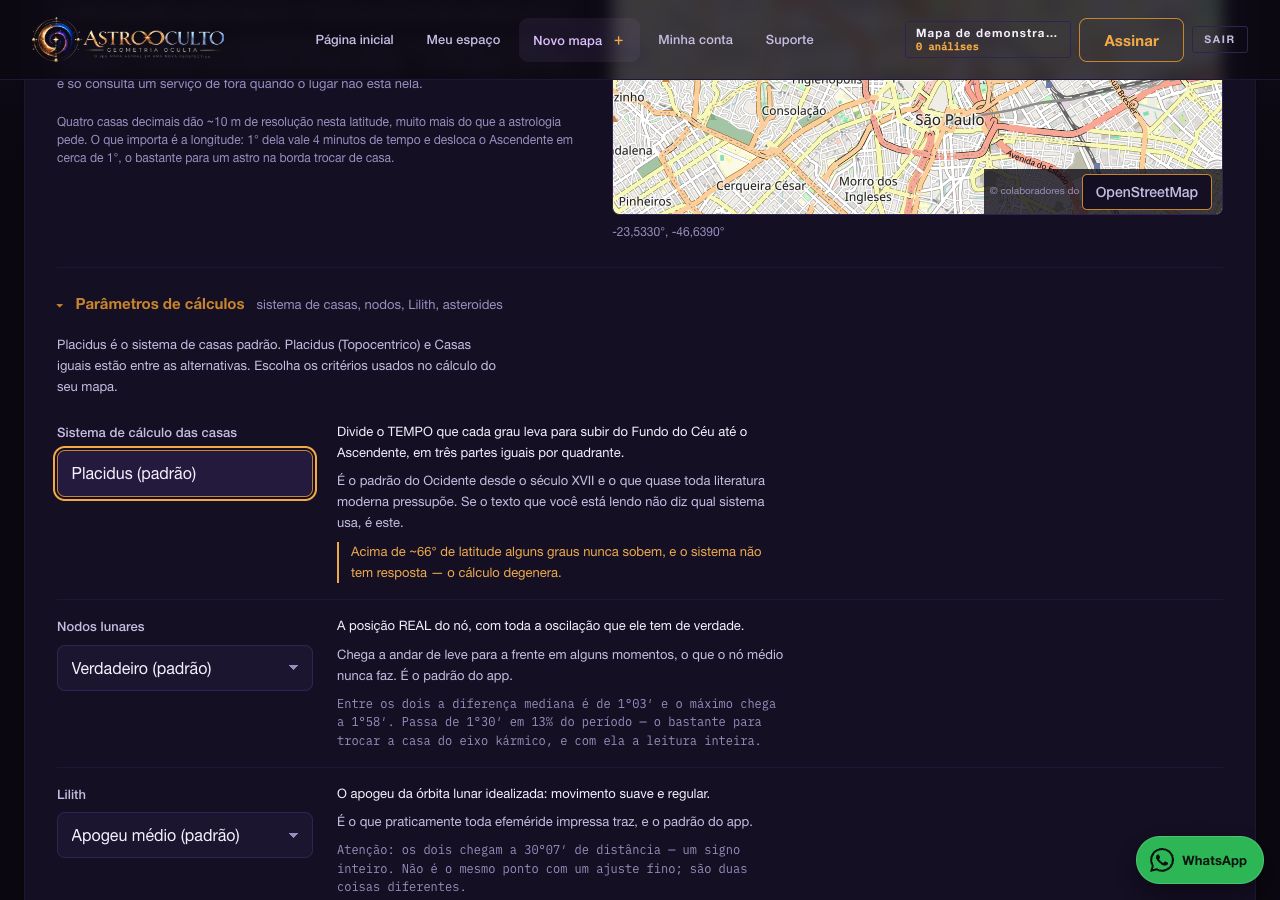The height and width of the screenshot is (900, 1280).
Task: Click the Assinar button
Action: click(1131, 40)
